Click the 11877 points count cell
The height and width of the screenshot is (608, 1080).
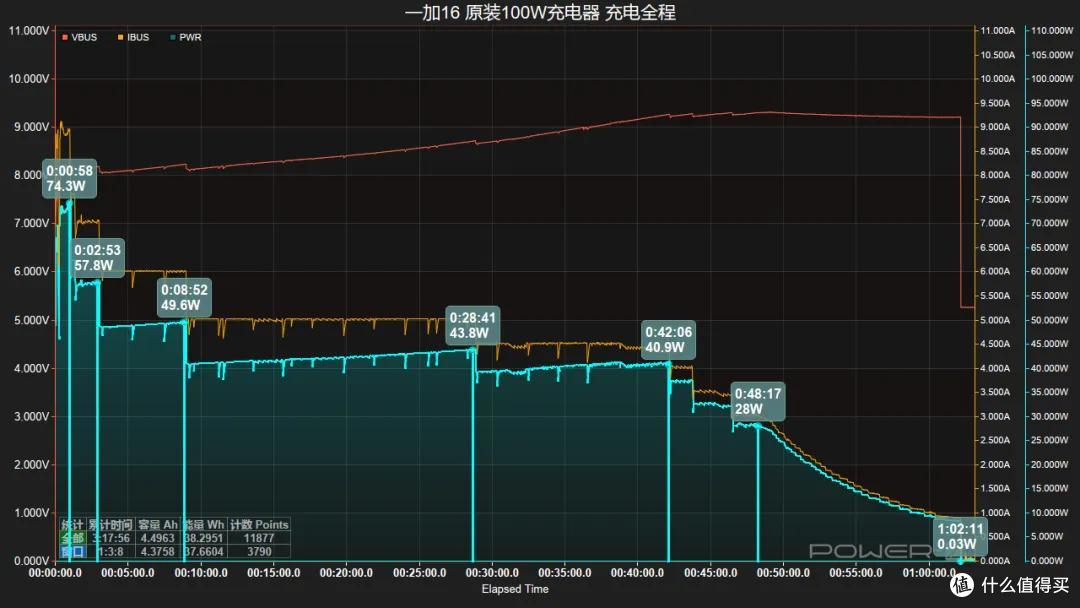(259, 538)
